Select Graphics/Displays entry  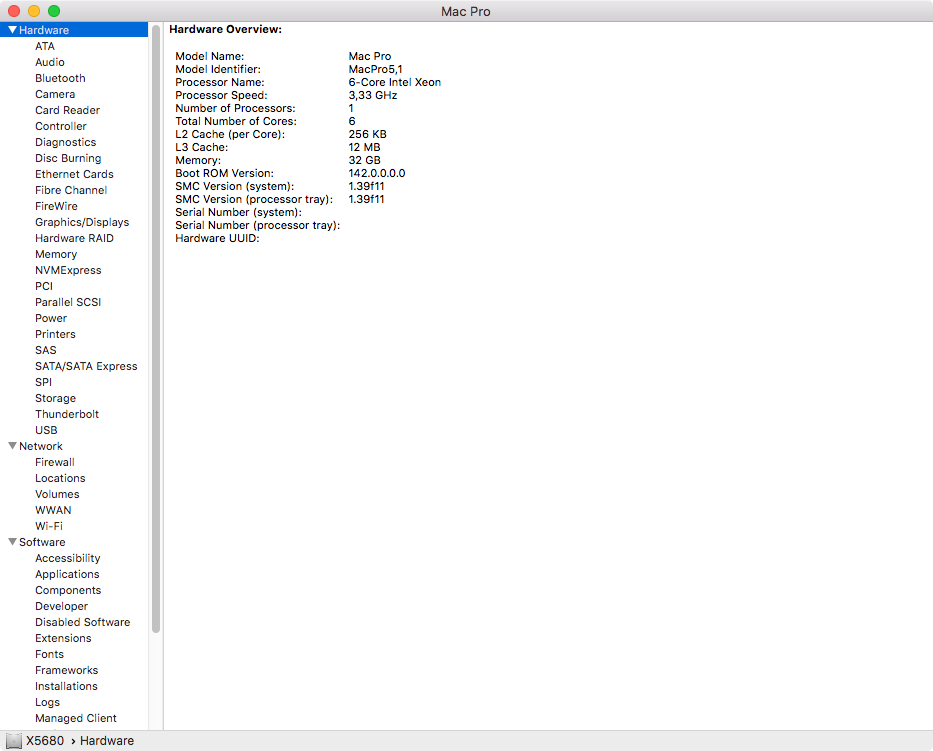pos(82,223)
